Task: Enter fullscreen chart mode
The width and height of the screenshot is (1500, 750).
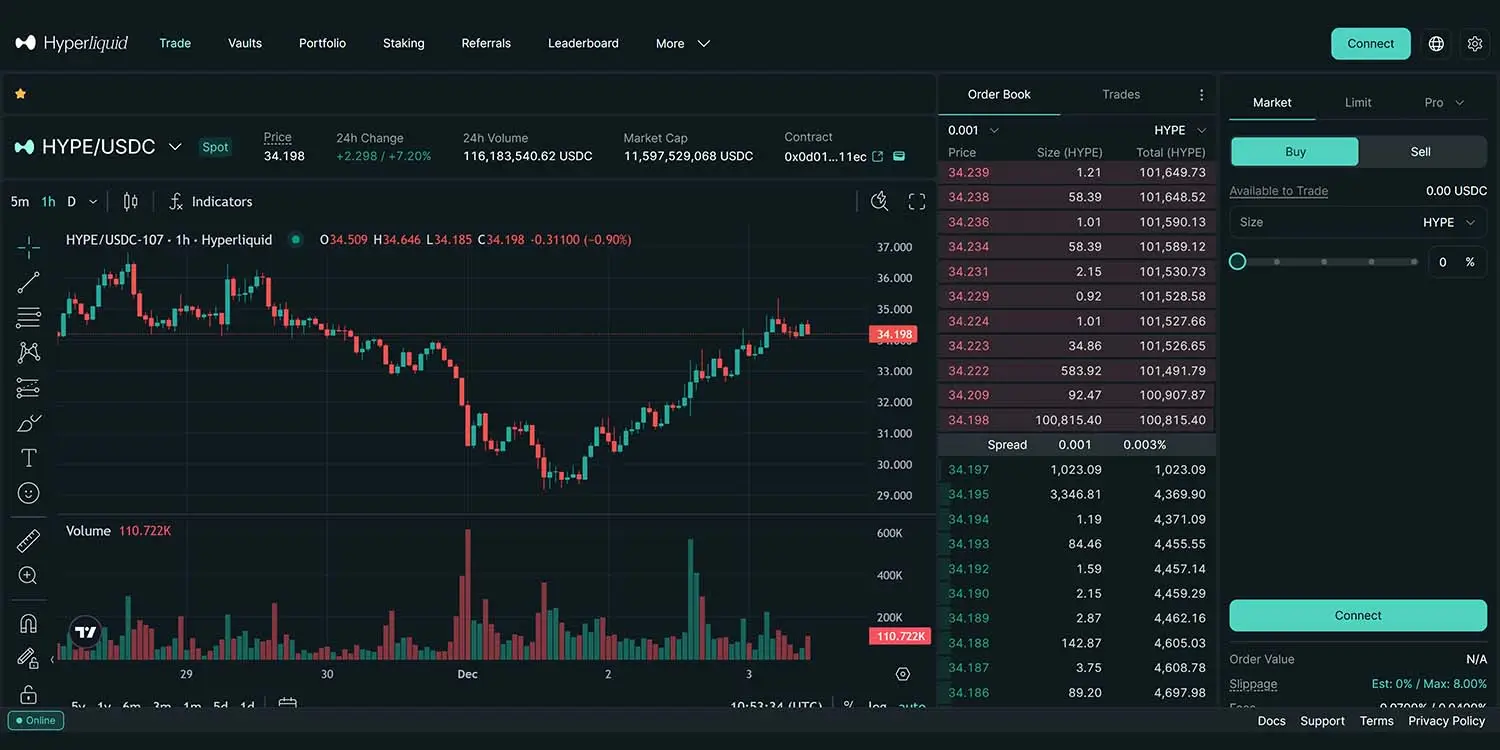Action: [x=916, y=202]
